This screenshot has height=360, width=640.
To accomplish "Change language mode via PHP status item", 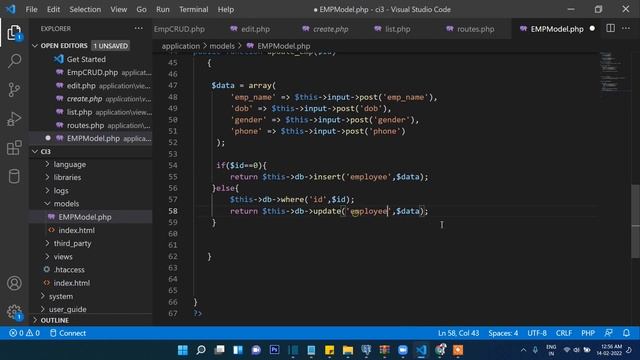I will point(588,333).
